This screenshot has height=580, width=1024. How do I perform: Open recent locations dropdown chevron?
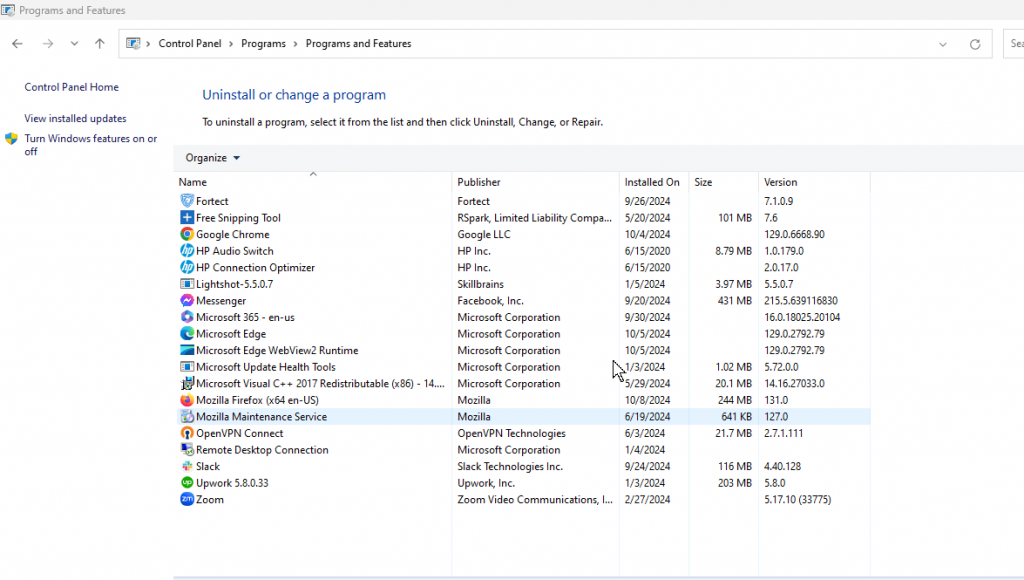(x=74, y=44)
